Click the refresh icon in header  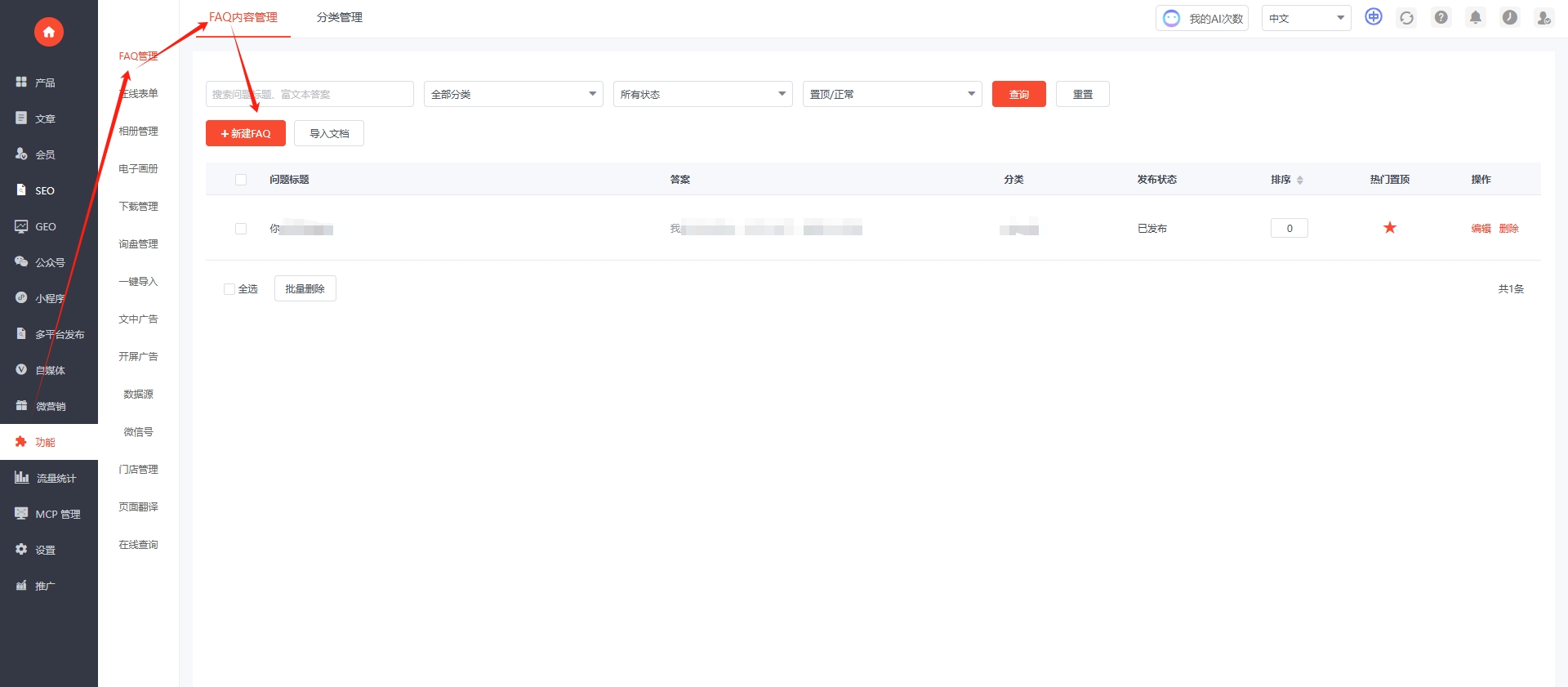pyautogui.click(x=1406, y=18)
